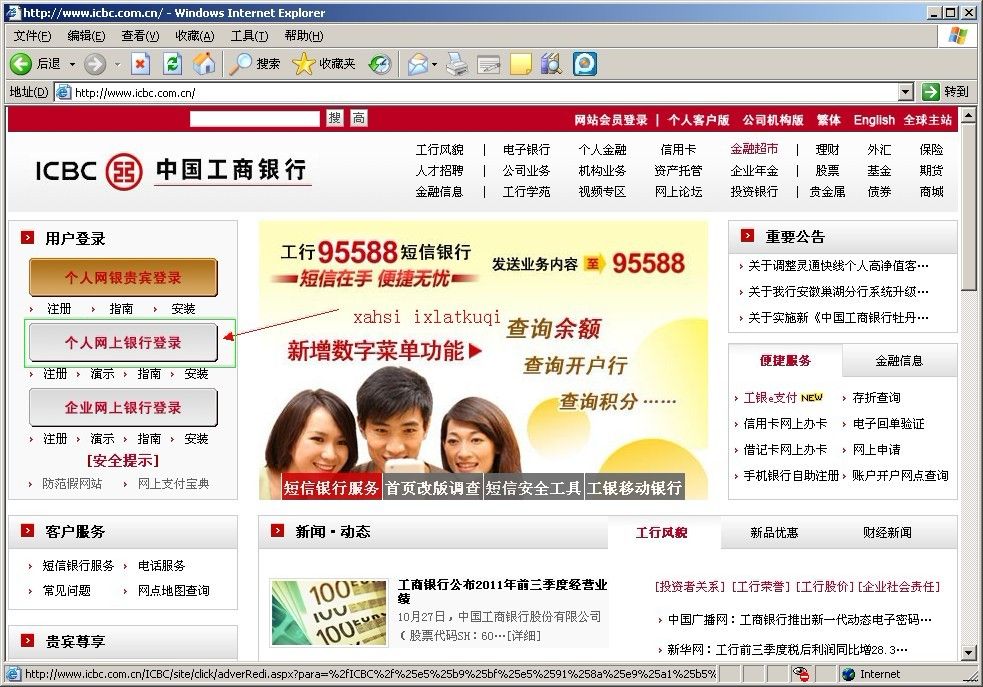Click the Edit page toolbar icon
Image resolution: width=983 pixels, height=687 pixels.
coord(488,64)
